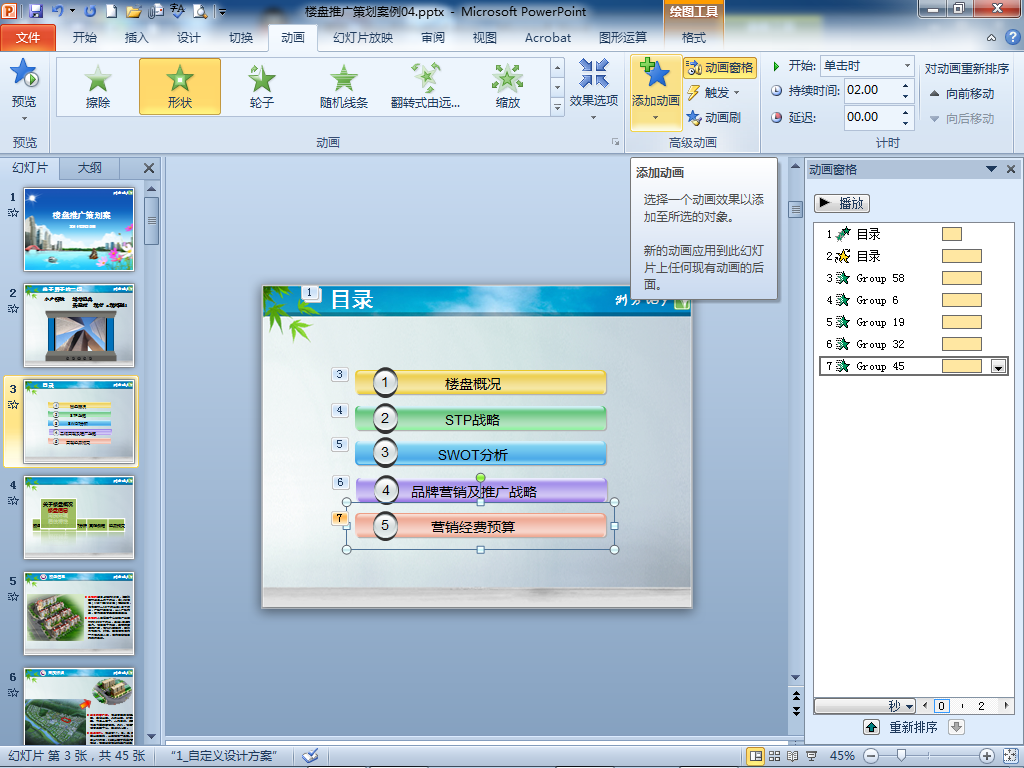Click 向后移动 move later

(962, 119)
